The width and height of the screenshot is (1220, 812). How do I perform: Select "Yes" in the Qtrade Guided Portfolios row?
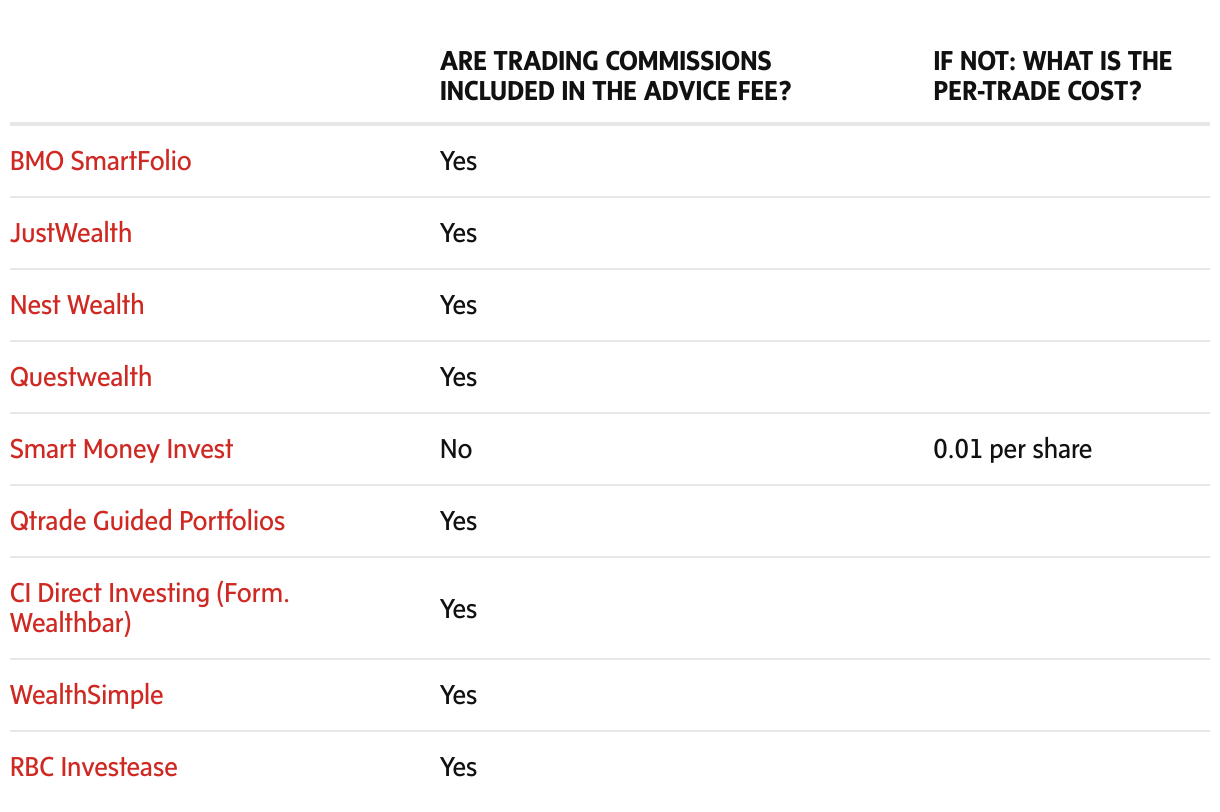tap(458, 521)
